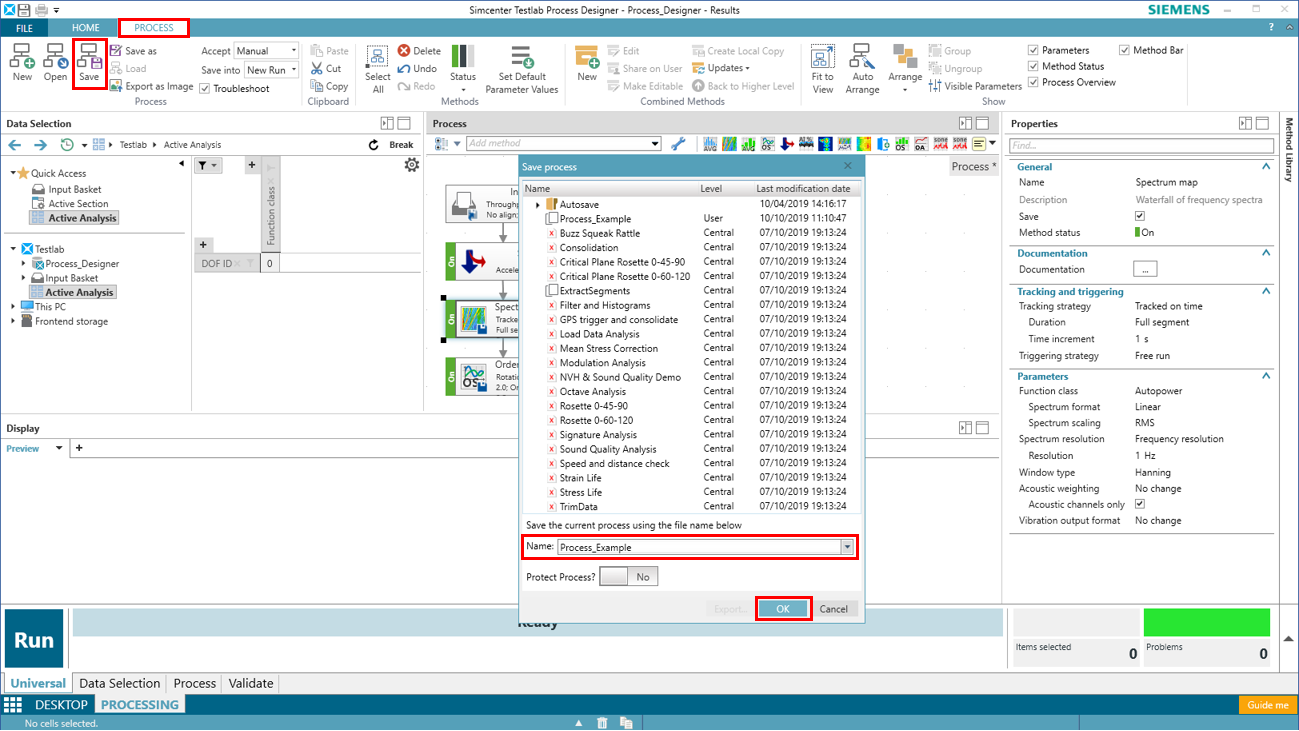
Task: Open the Name combo box dropdown arrow
Action: coord(847,547)
